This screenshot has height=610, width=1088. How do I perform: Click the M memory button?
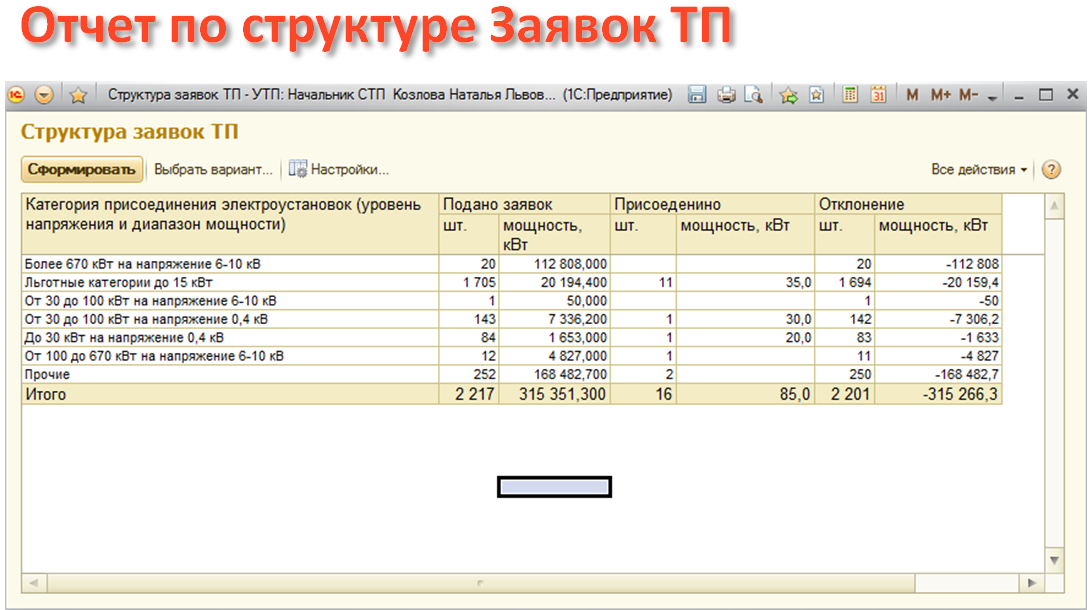[x=912, y=95]
